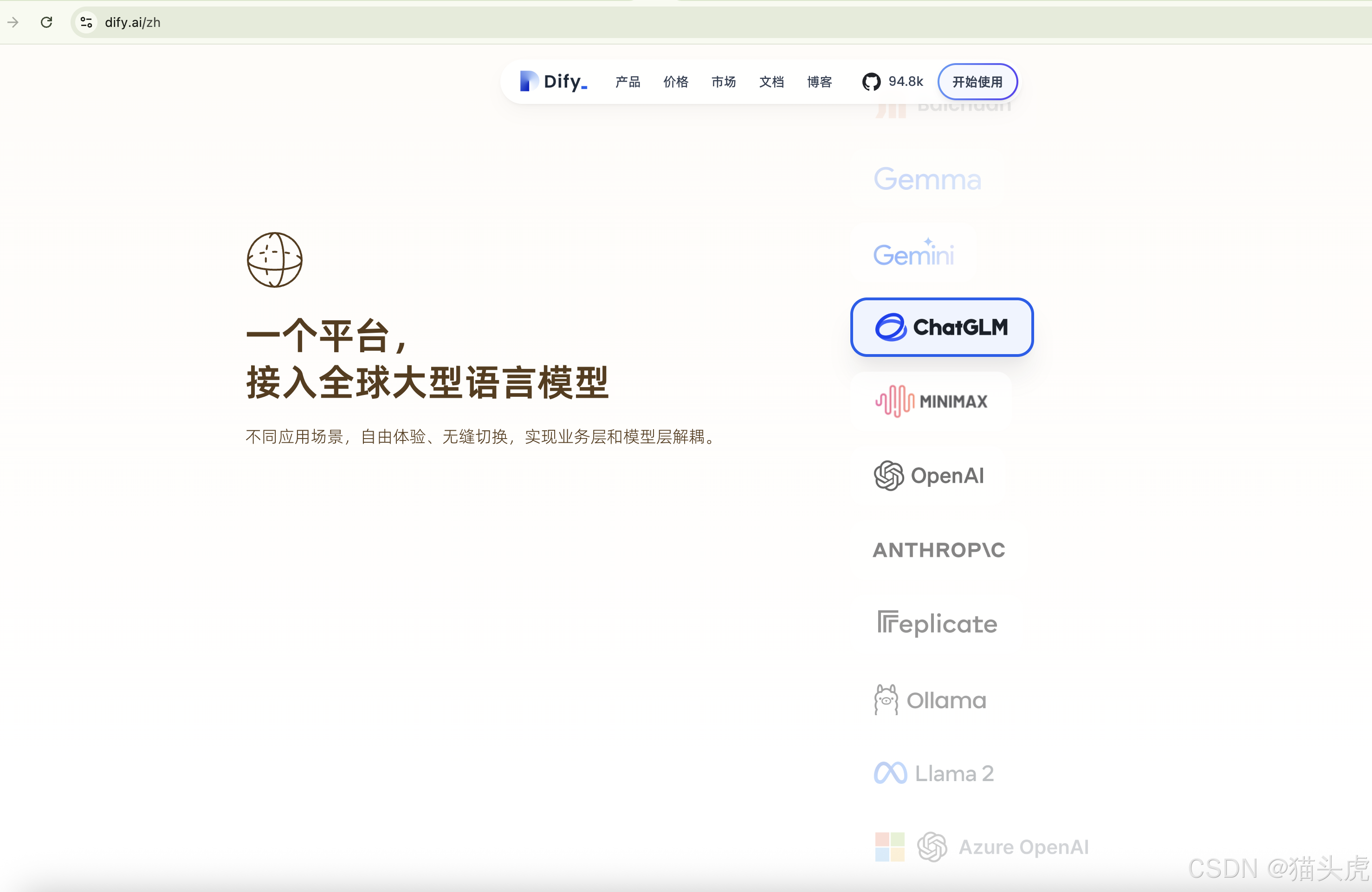
Task: Click the Ollama llama logo
Action: pyautogui.click(x=886, y=699)
